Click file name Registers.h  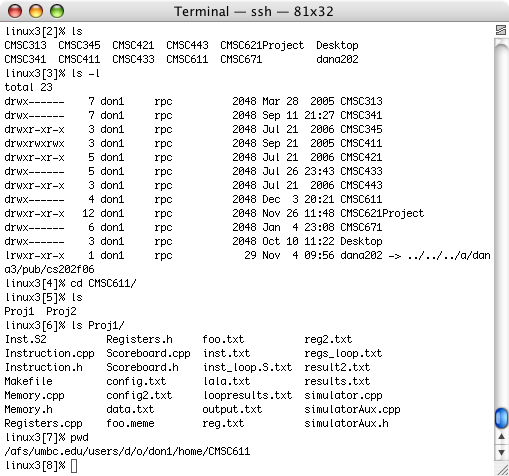[139, 339]
